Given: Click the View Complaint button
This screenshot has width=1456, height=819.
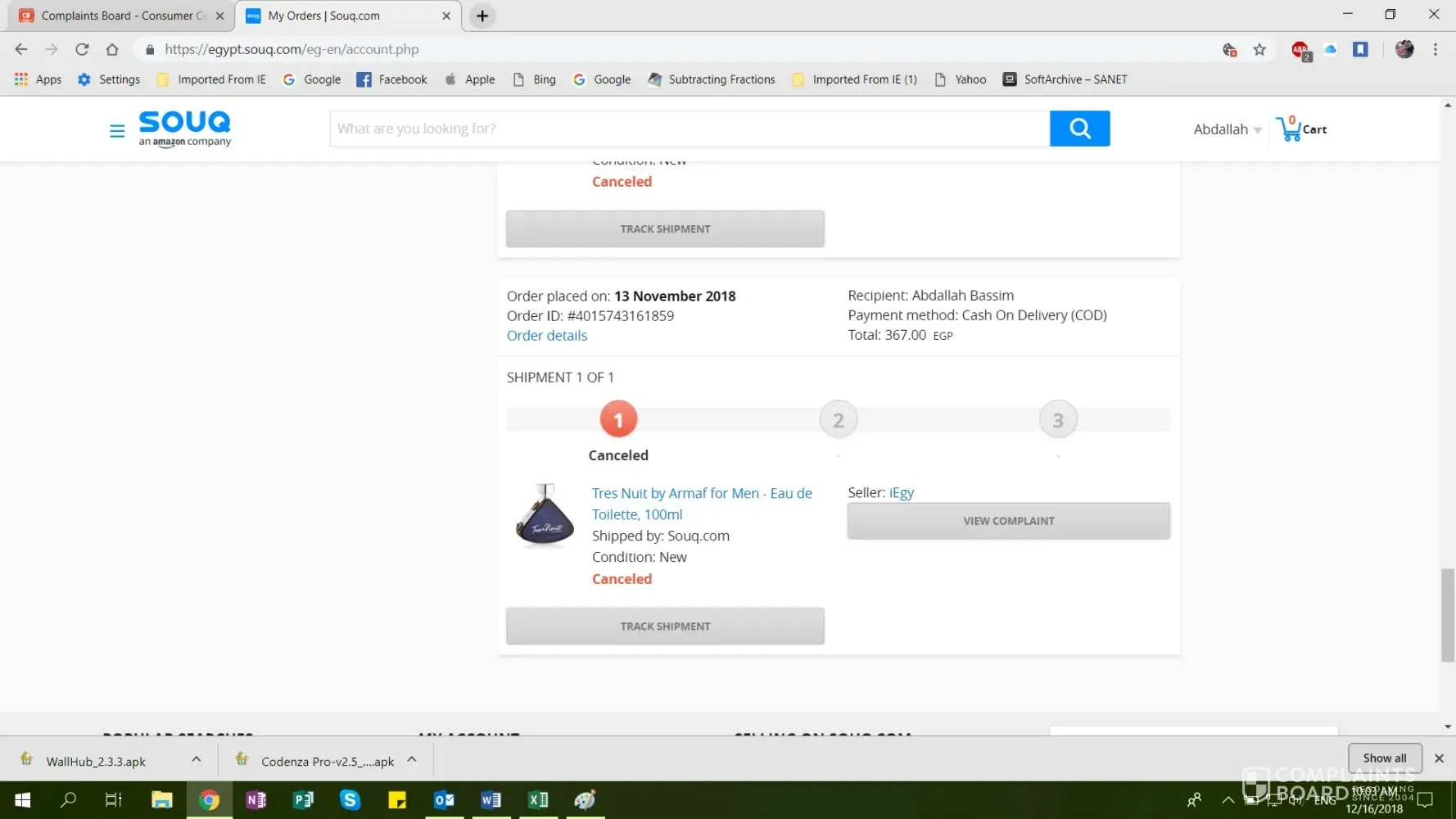Looking at the screenshot, I should coord(1008,521).
